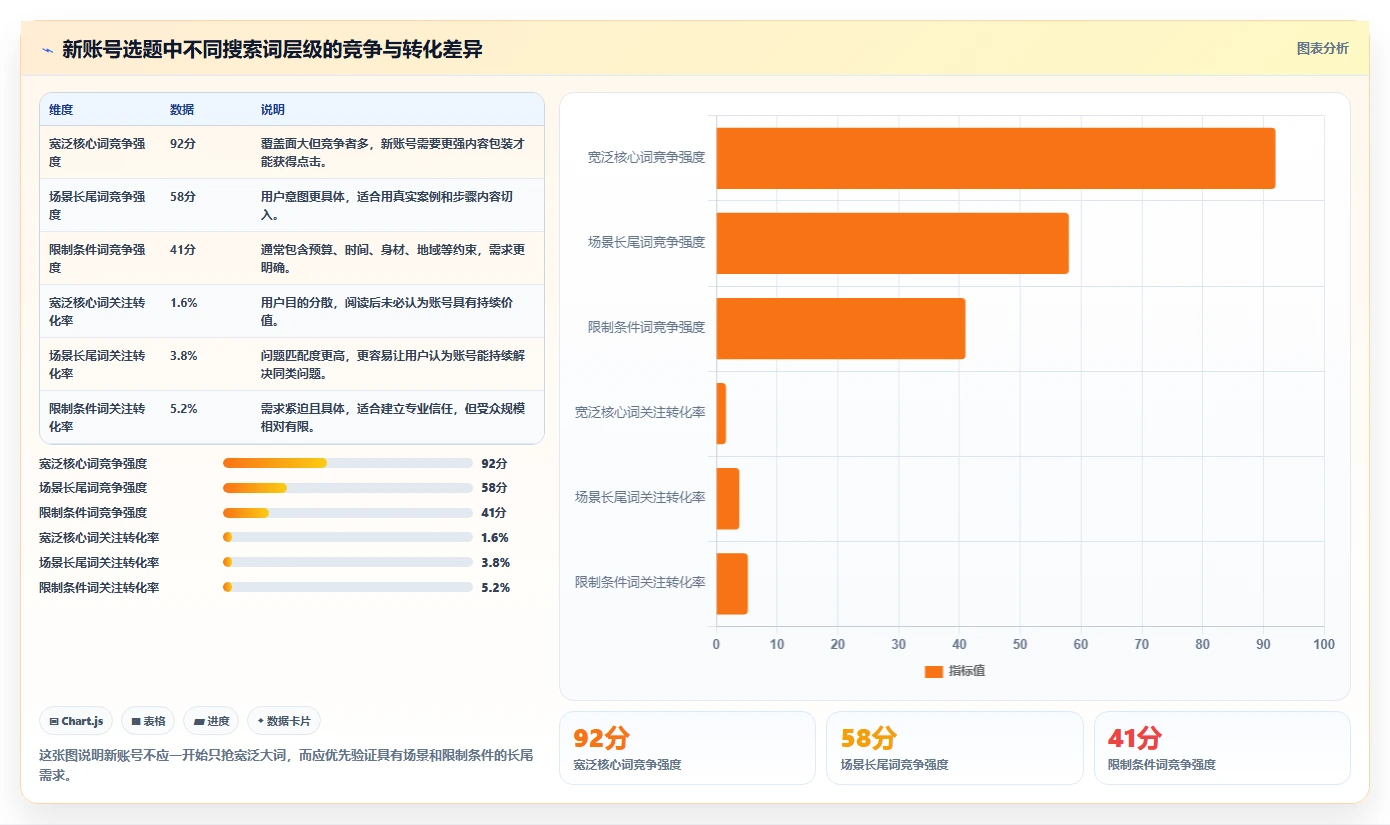
Task: Click the 3.8% value beside progress bar
Action: click(495, 563)
